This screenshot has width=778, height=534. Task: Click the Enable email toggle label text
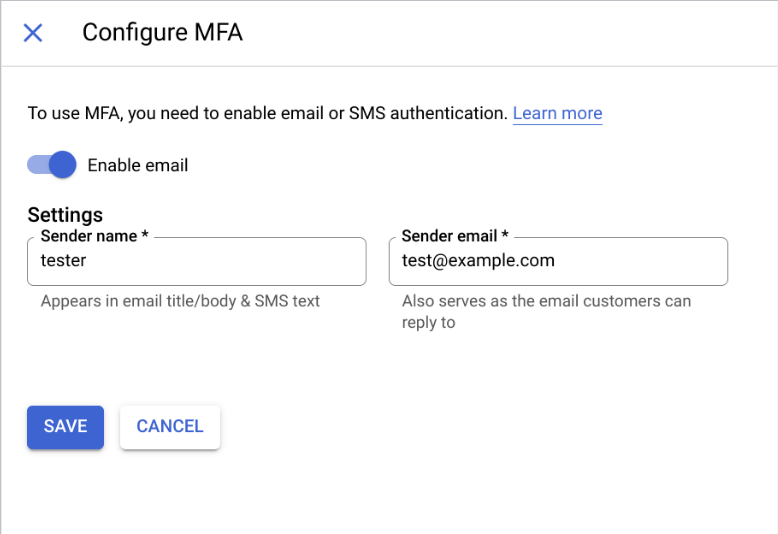pyautogui.click(x=138, y=165)
